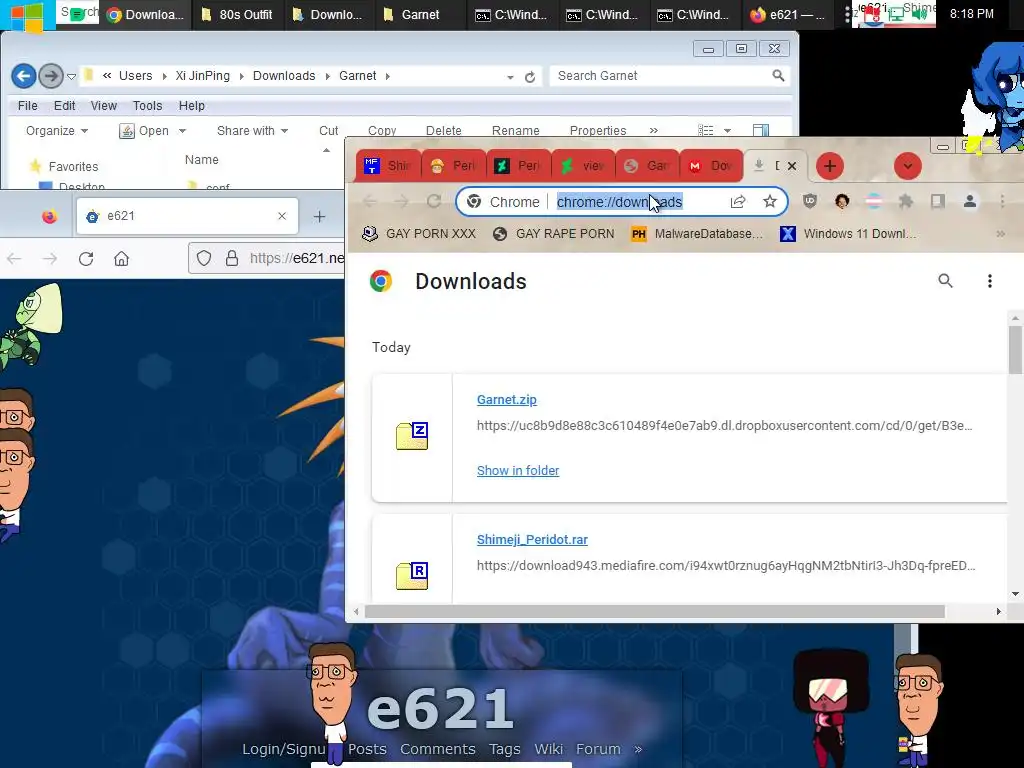Click red plus new tab button in Chrome

(830, 166)
